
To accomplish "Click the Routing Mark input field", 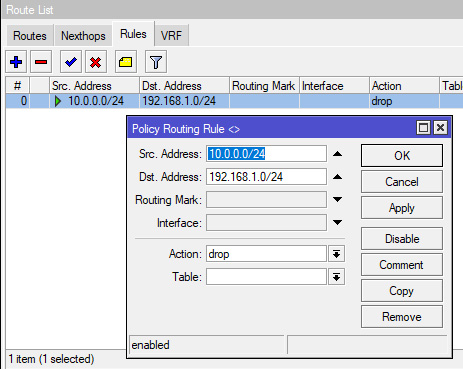I will click(x=266, y=199).
